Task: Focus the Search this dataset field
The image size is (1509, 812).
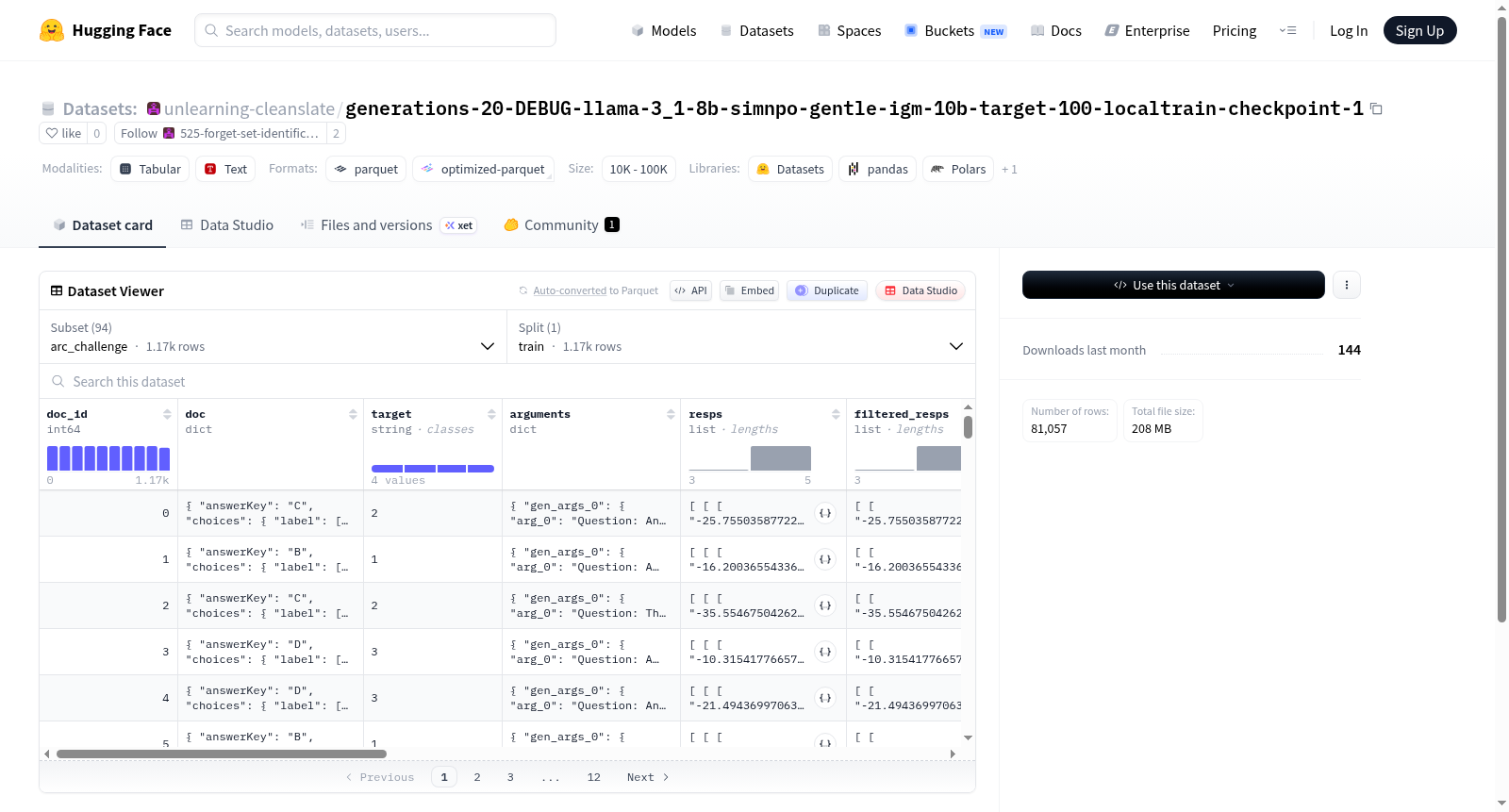Action: 507,382
